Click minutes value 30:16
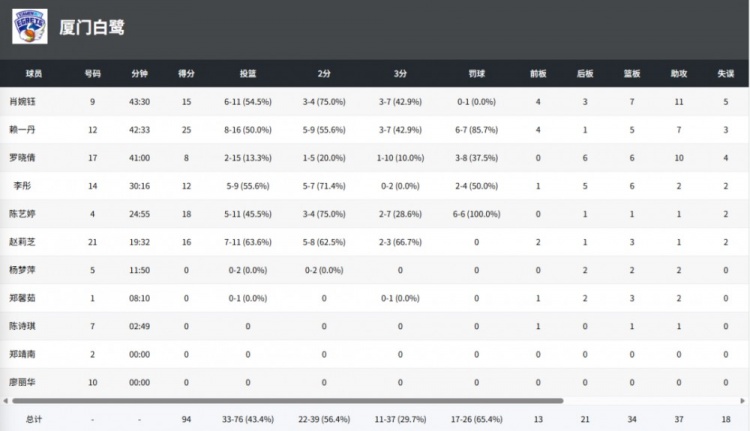The image size is (750, 431). point(139,186)
